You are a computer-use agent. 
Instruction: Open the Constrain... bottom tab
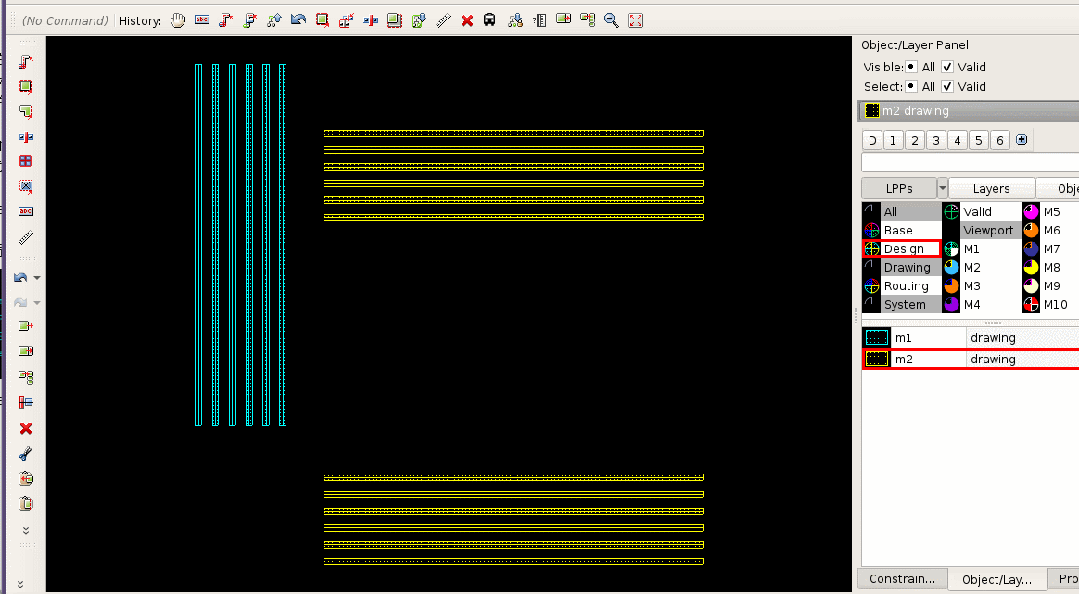pyautogui.click(x=902, y=579)
